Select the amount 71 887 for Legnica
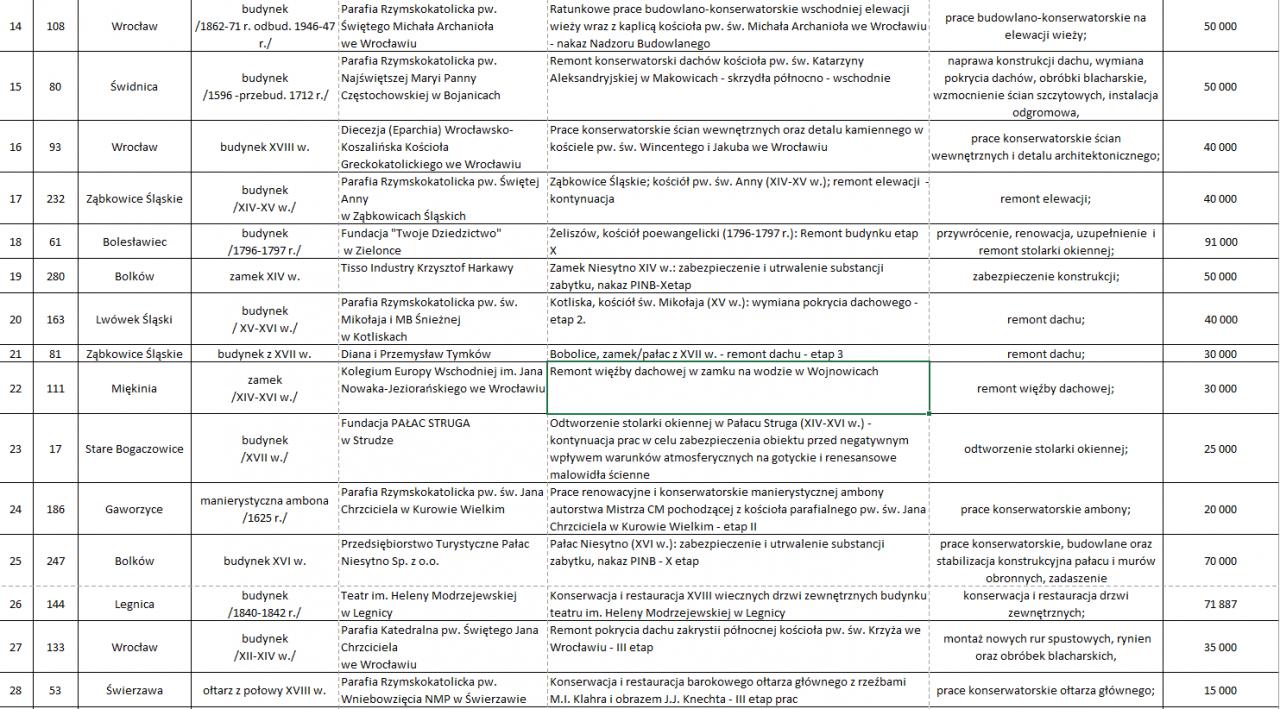Screen dimensions: 1280x709 pyautogui.click(x=1220, y=604)
